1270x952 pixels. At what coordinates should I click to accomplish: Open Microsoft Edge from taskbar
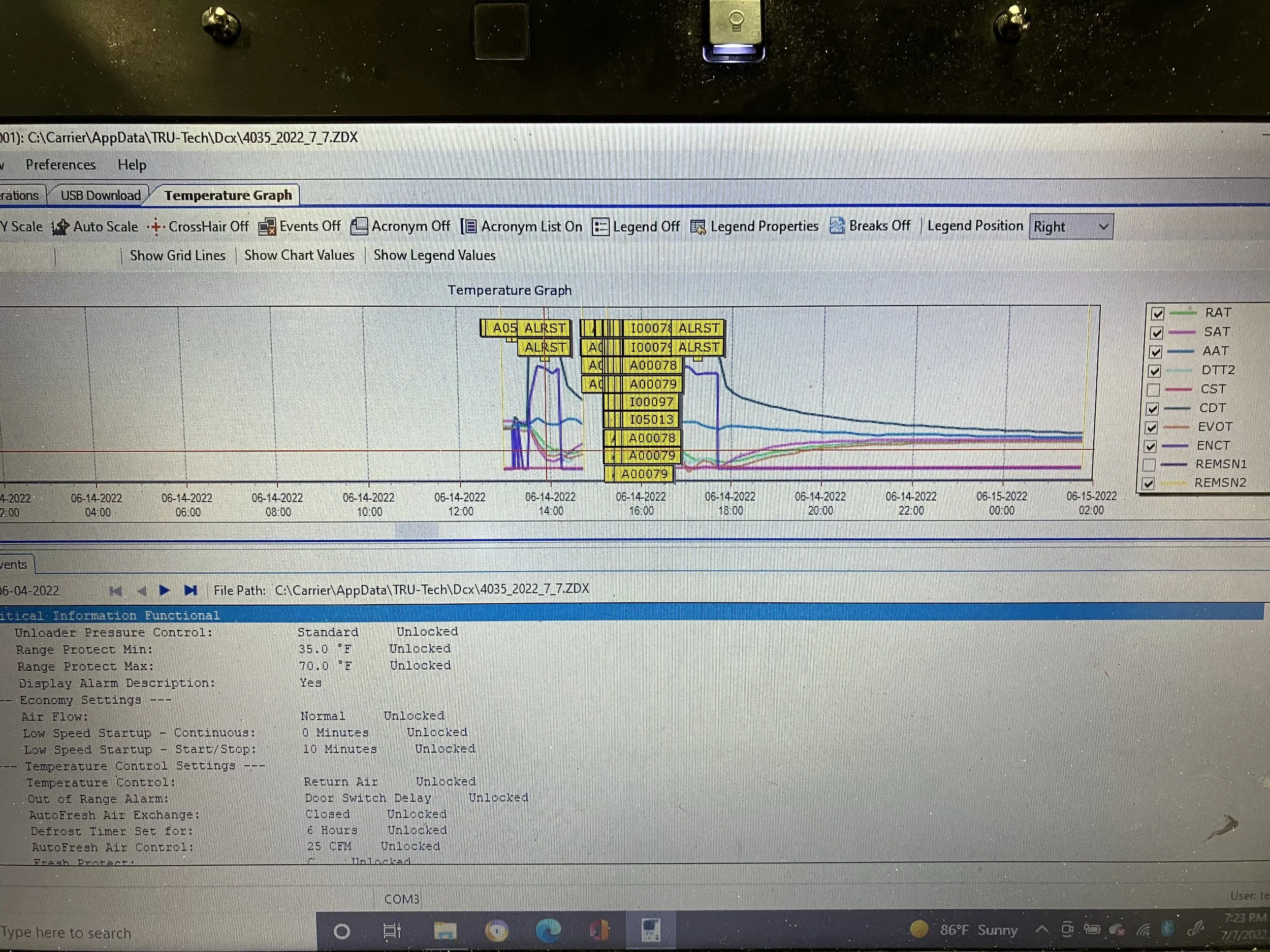(x=548, y=930)
